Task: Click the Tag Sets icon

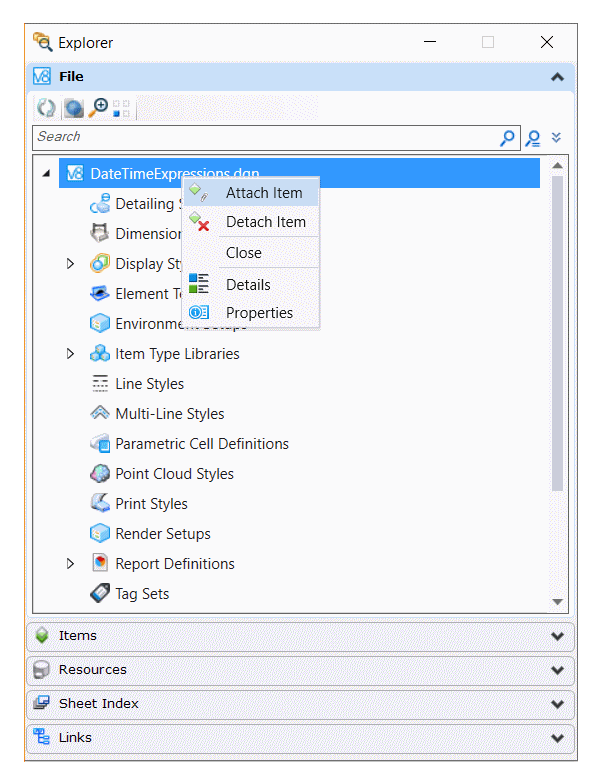Action: point(100,593)
